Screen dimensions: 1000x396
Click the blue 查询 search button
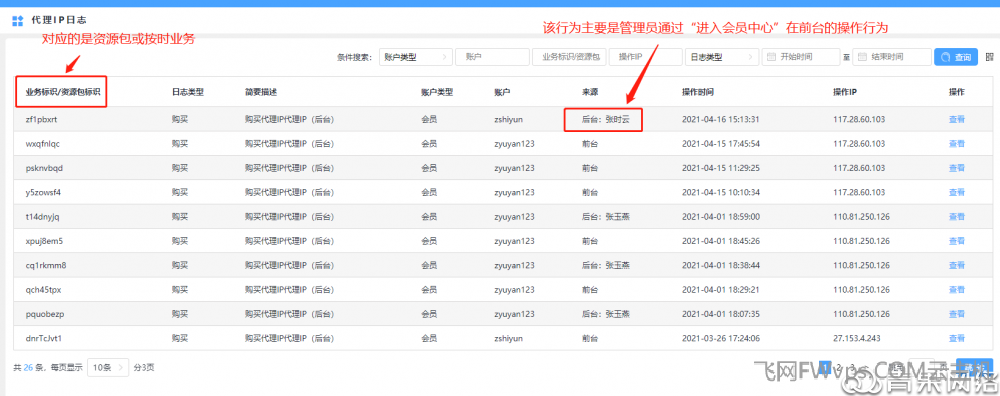point(955,57)
